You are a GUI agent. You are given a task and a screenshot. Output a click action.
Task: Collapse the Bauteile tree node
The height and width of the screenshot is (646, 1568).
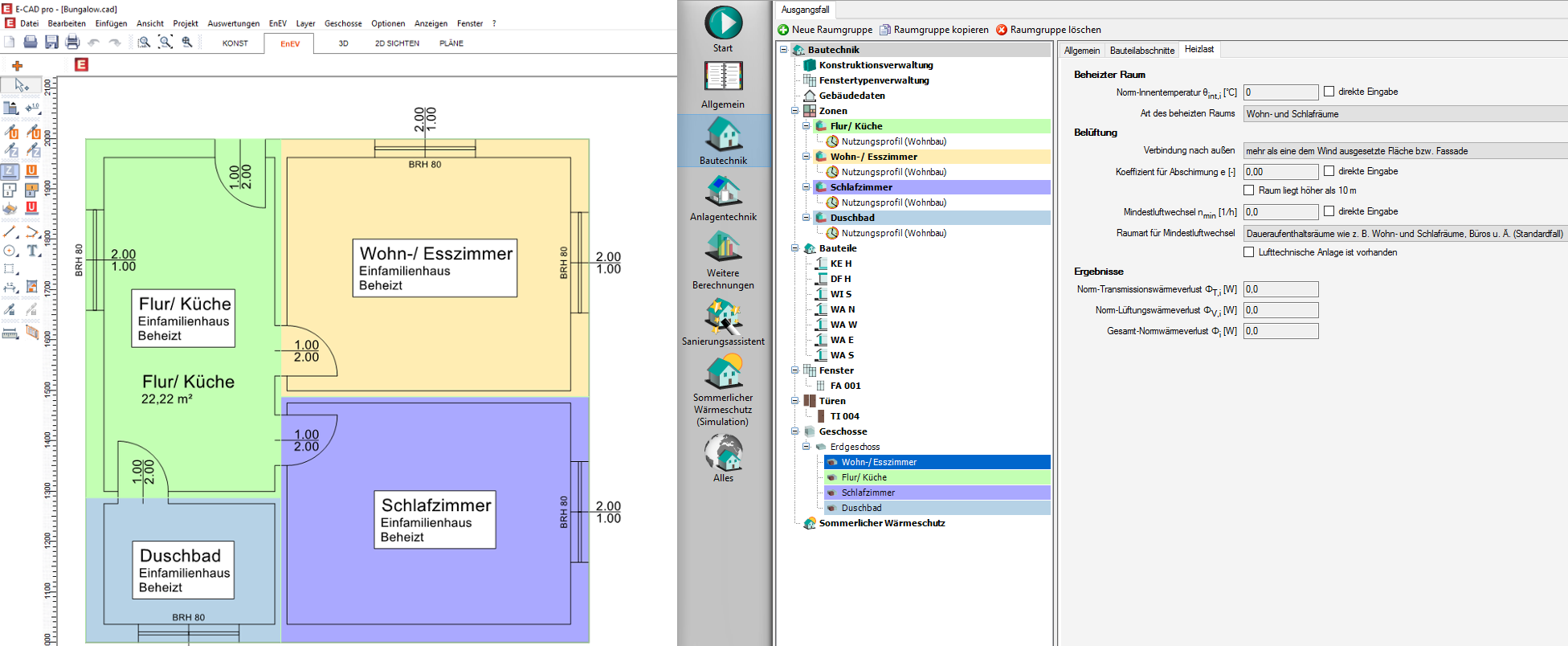click(795, 248)
